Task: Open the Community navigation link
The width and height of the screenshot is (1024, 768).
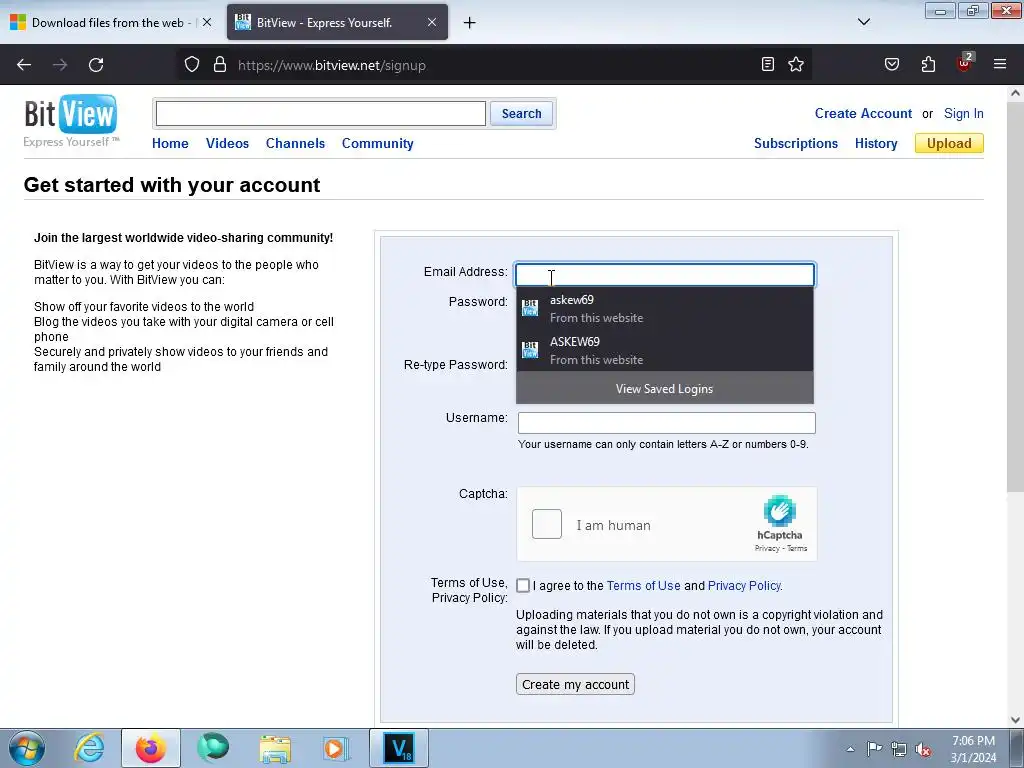Action: click(x=377, y=144)
